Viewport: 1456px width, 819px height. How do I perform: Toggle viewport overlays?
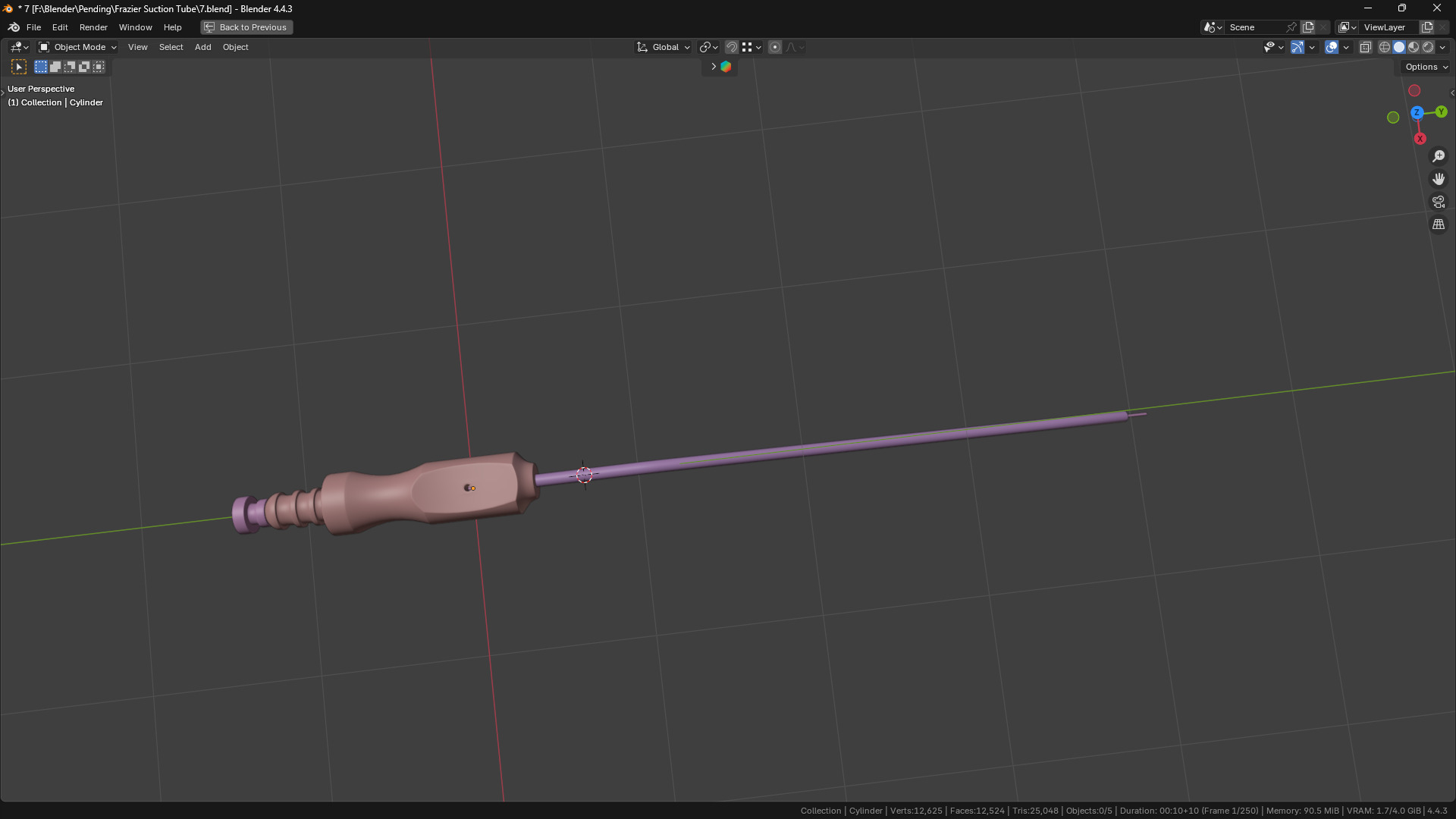click(x=1332, y=47)
